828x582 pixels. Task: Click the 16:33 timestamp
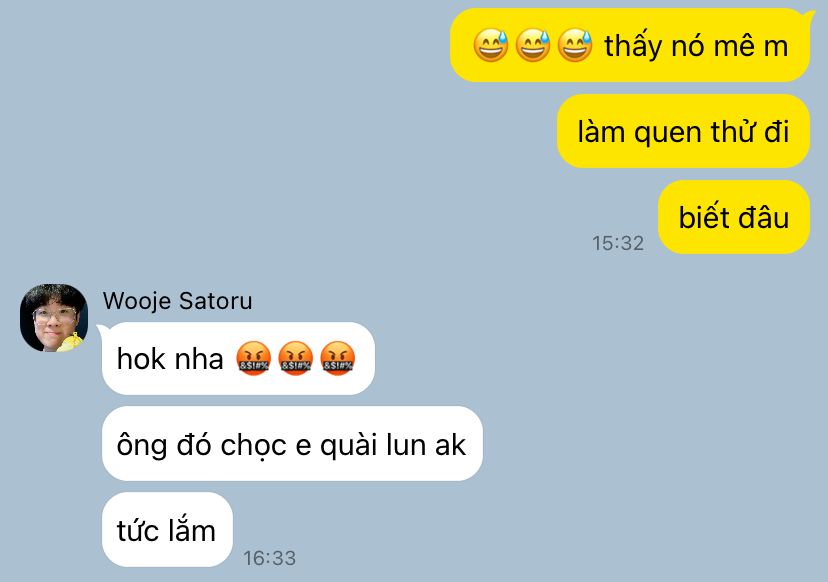[269, 558]
